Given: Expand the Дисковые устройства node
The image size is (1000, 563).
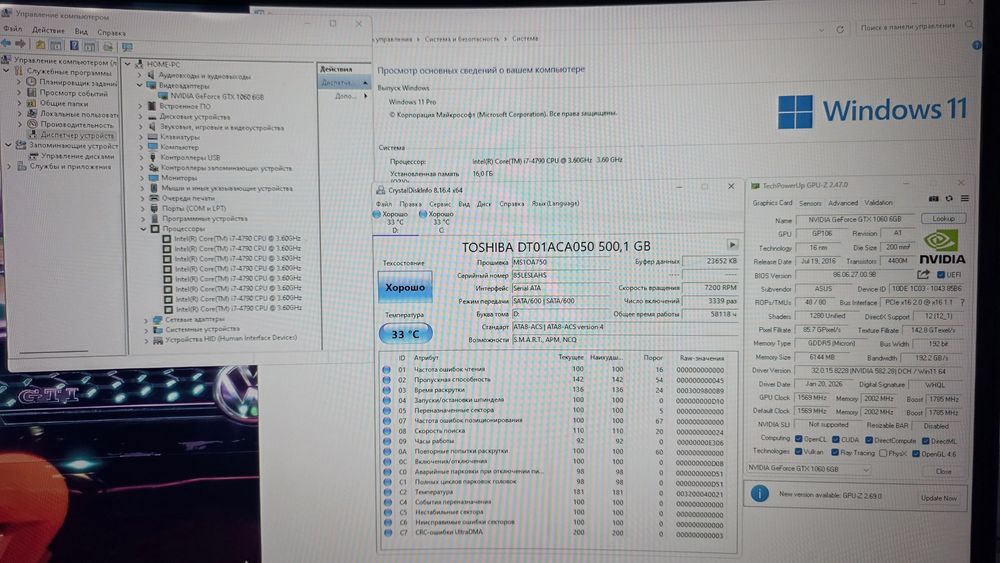Looking at the screenshot, I should pyautogui.click(x=142, y=117).
